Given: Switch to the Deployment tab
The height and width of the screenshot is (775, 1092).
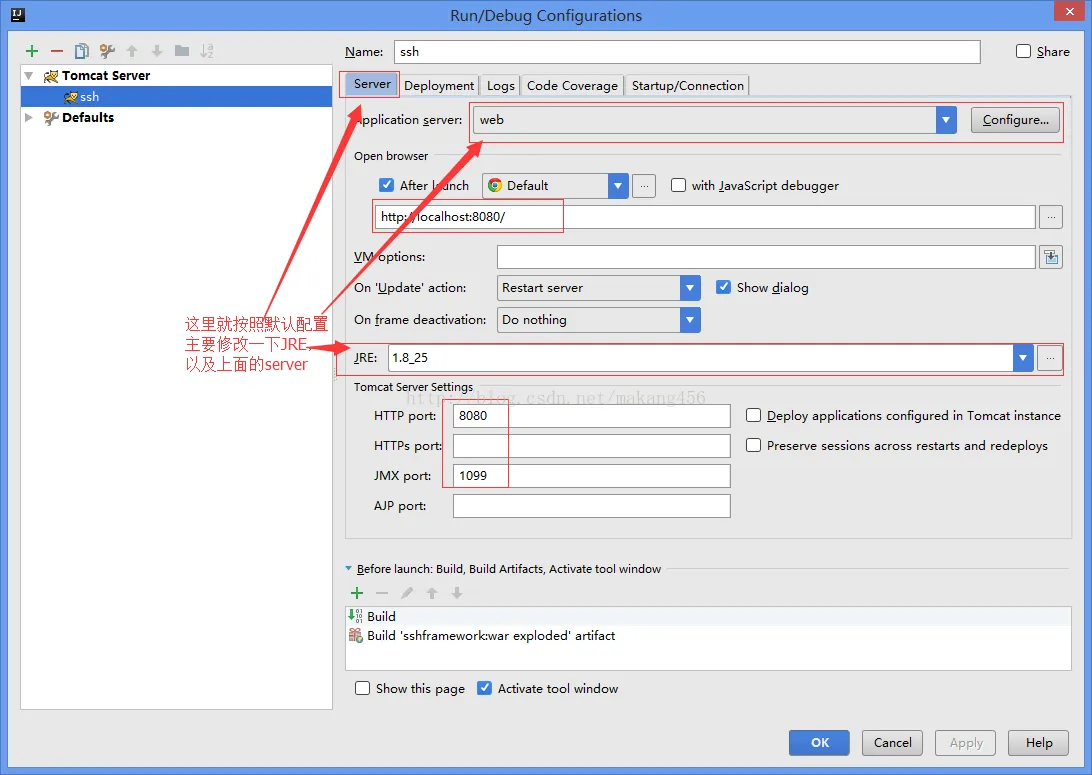Looking at the screenshot, I should coord(439,86).
